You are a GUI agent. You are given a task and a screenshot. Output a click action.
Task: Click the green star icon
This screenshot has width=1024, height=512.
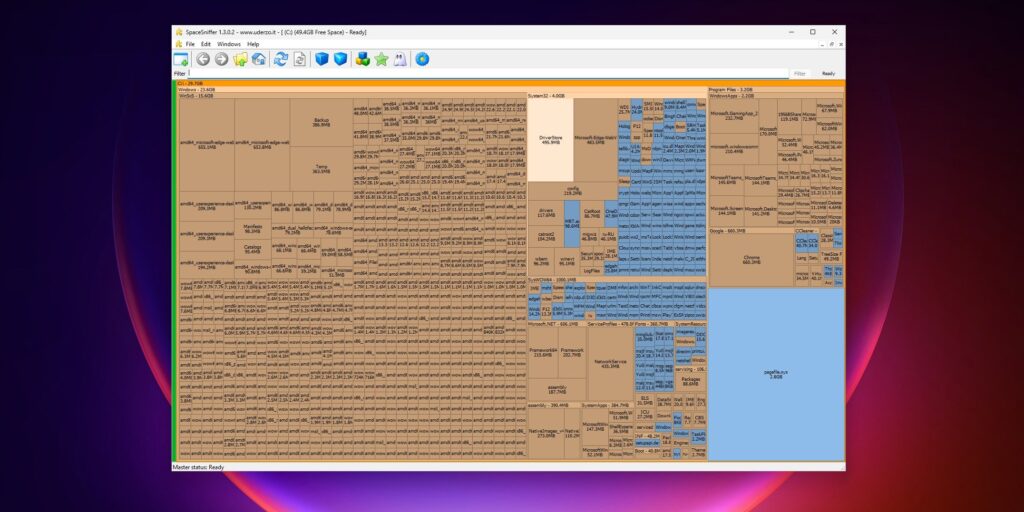[381, 59]
